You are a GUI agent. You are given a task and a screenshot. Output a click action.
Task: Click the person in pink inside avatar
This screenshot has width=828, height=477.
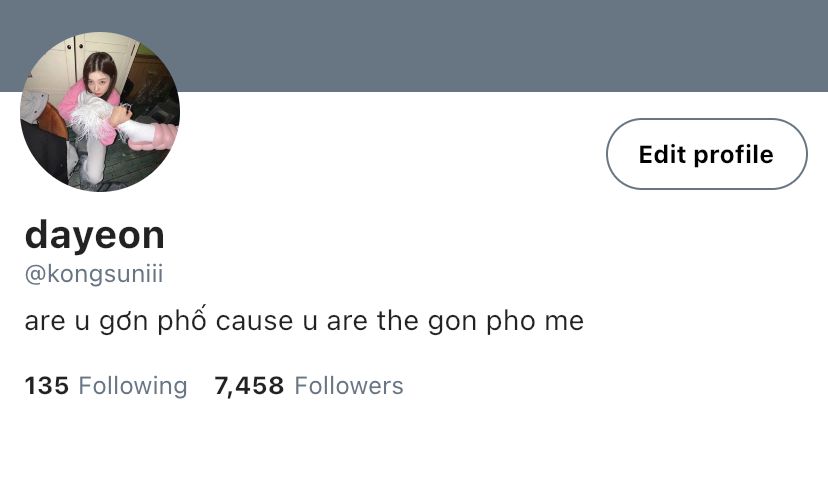pyautogui.click(x=95, y=98)
